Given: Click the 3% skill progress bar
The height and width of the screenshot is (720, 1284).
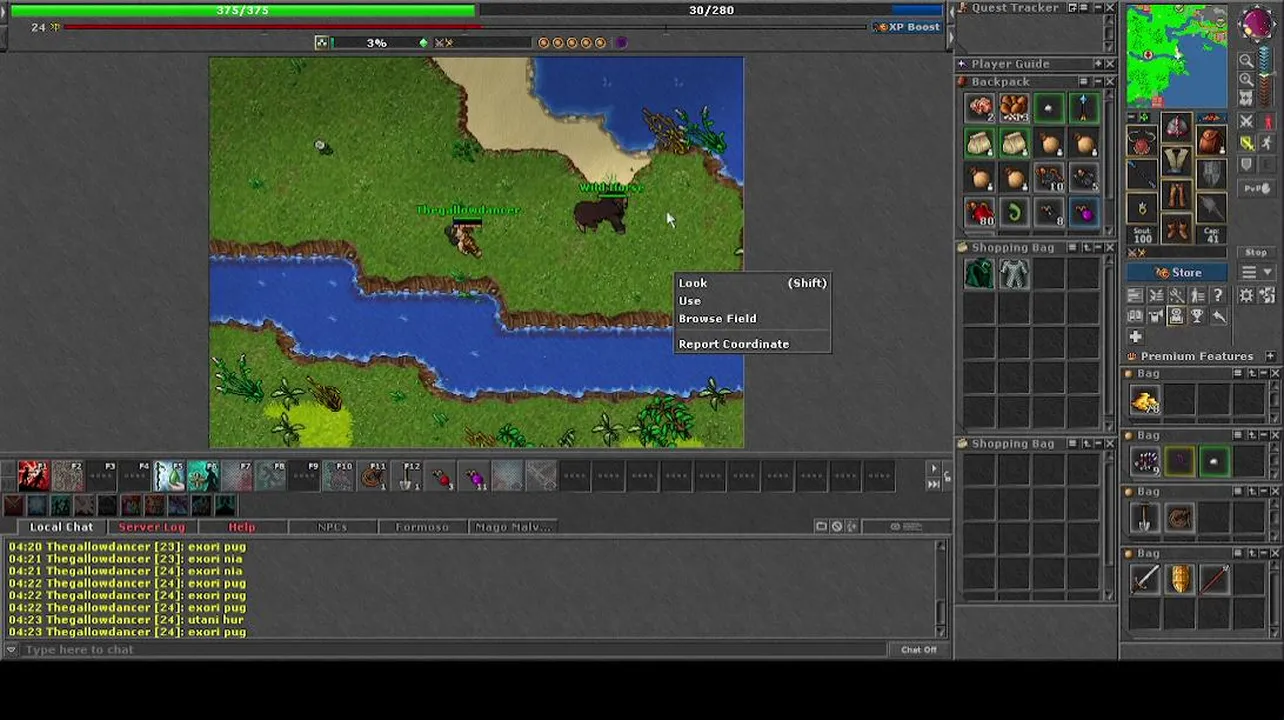Looking at the screenshot, I should 375,43.
